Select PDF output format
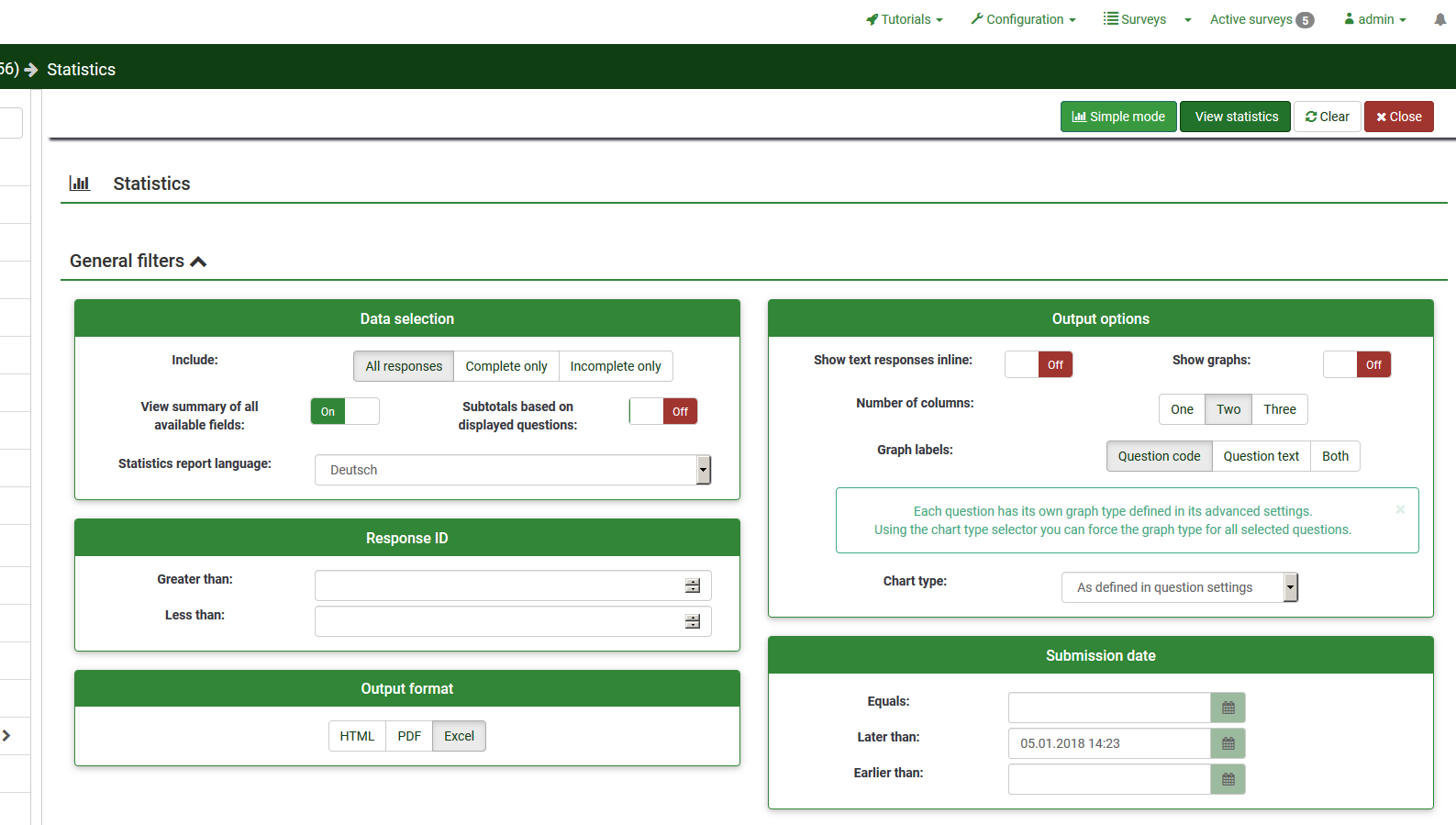Viewport: 1456px width, 825px height. tap(409, 736)
